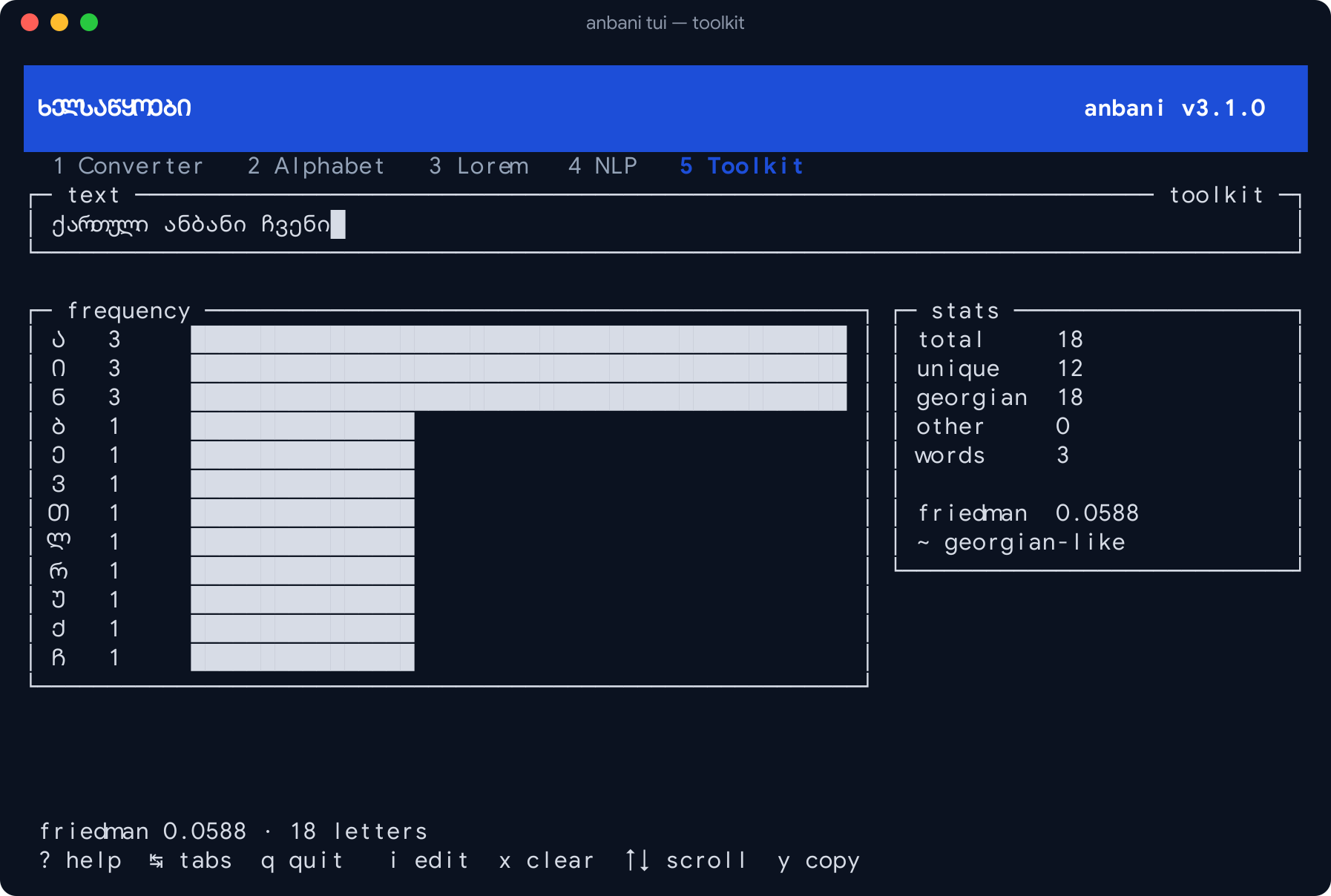1331x896 pixels.
Task: Minimize the window with the yellow button
Action: coord(59,22)
